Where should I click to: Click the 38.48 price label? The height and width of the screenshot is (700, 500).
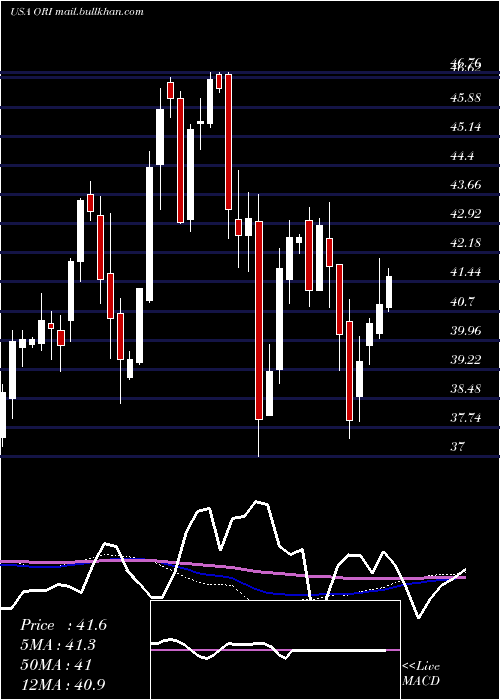point(466,389)
